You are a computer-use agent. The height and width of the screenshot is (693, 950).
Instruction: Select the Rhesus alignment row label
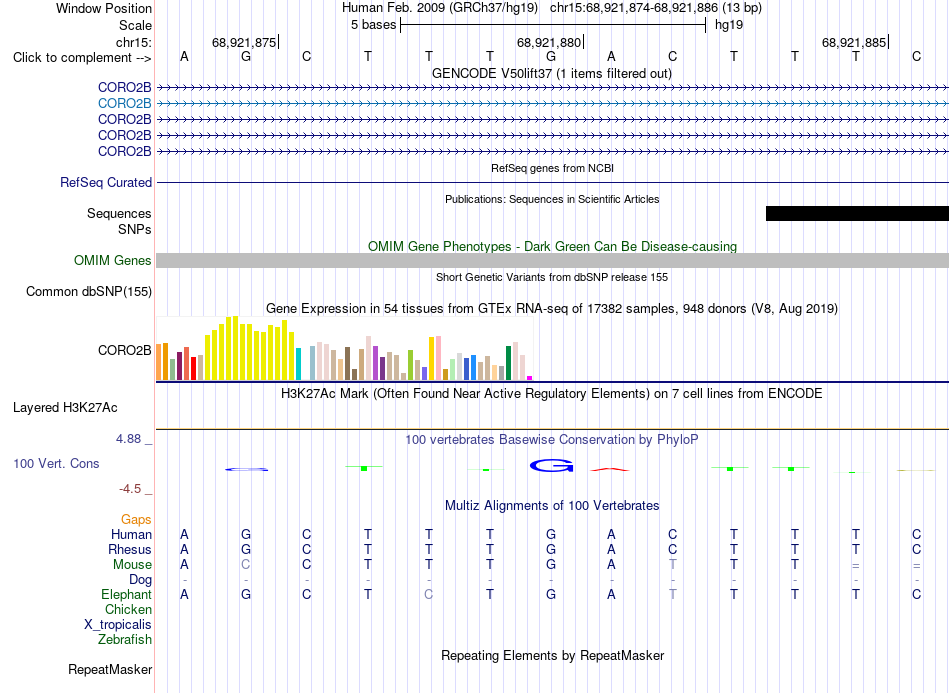point(130,550)
